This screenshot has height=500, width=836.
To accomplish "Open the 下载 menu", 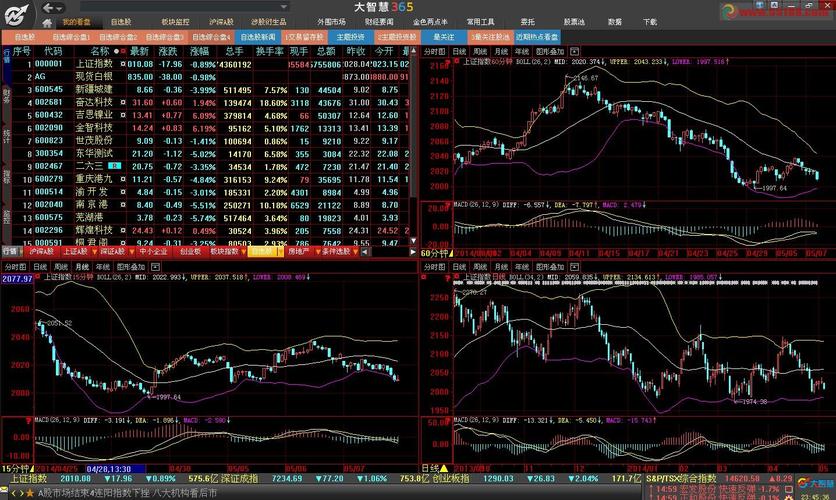I will tap(650, 22).
